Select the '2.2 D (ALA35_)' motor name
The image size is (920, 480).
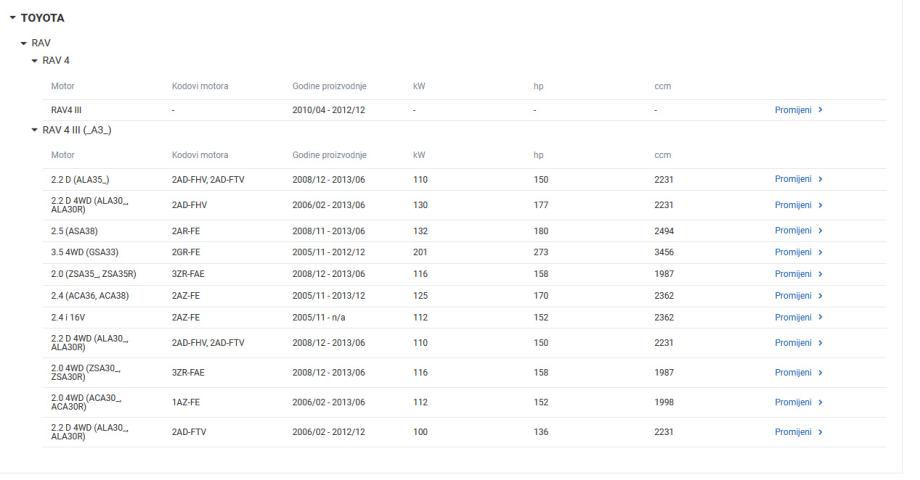(80, 180)
